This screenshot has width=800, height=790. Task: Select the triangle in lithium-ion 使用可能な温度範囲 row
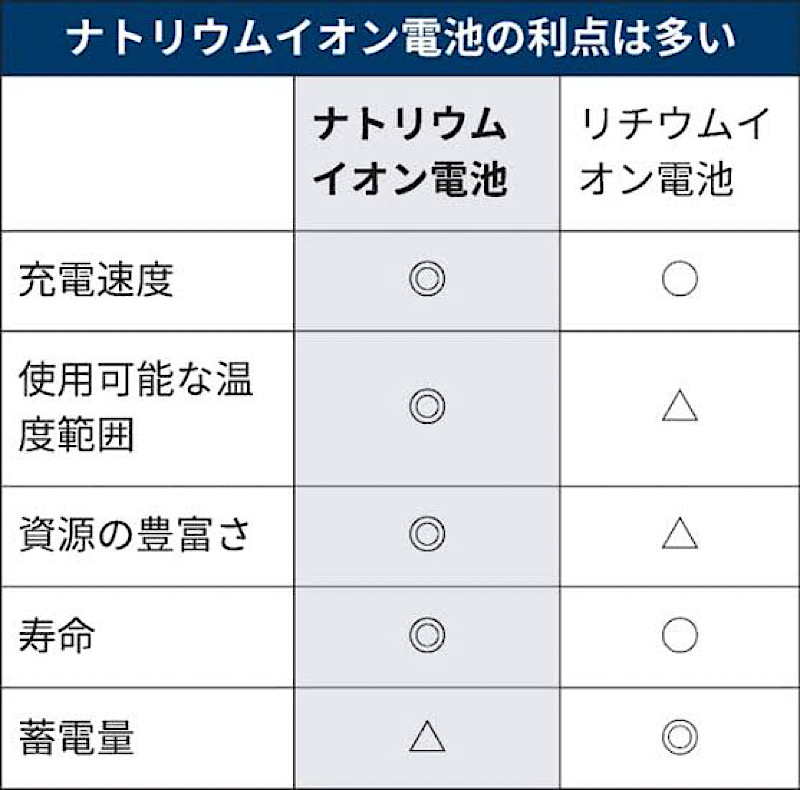click(680, 405)
